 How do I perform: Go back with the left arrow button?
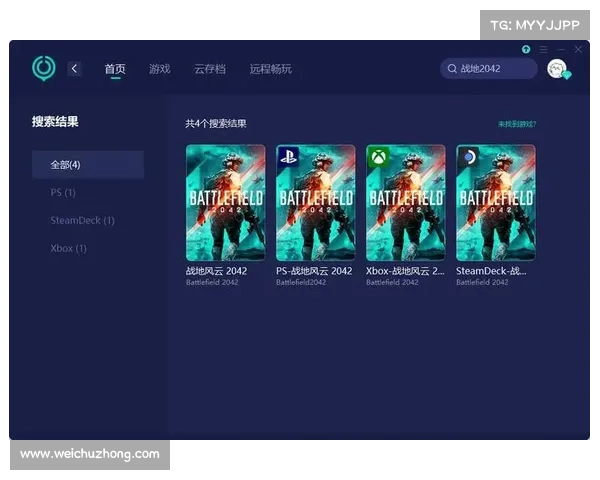coord(74,69)
